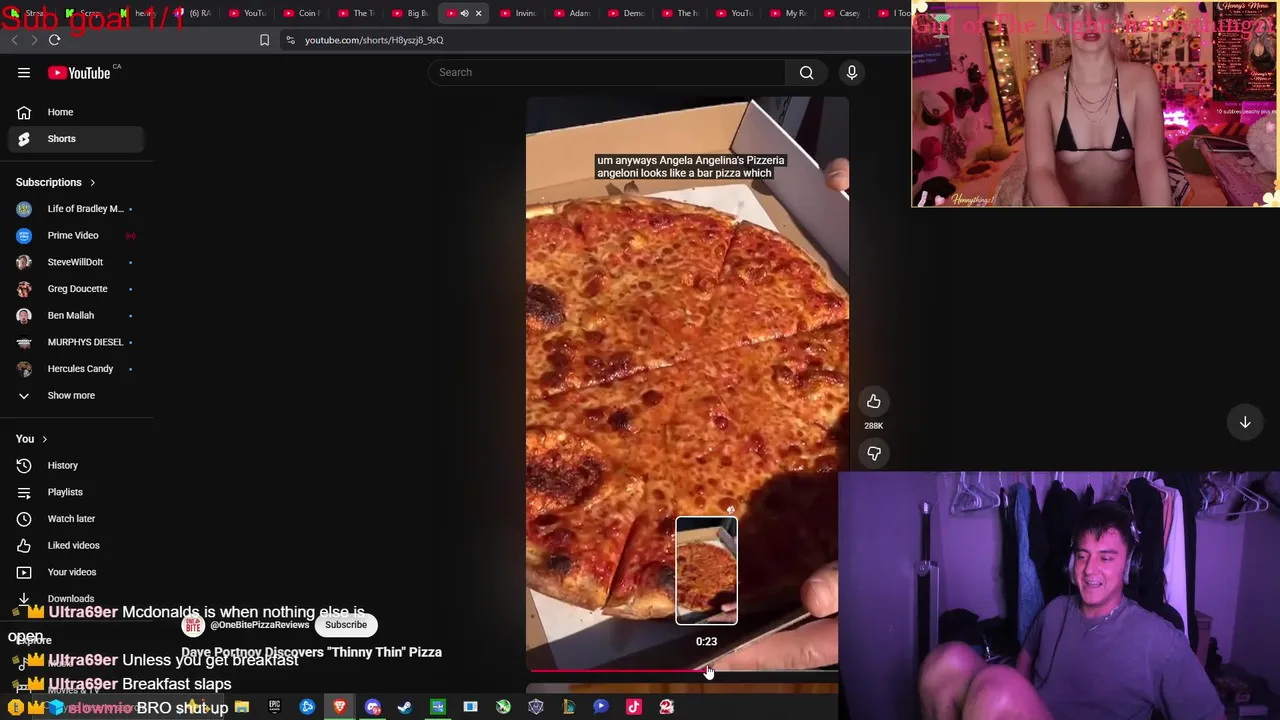Go to next Short with down arrow
Image resolution: width=1280 pixels, height=720 pixels.
1245,422
